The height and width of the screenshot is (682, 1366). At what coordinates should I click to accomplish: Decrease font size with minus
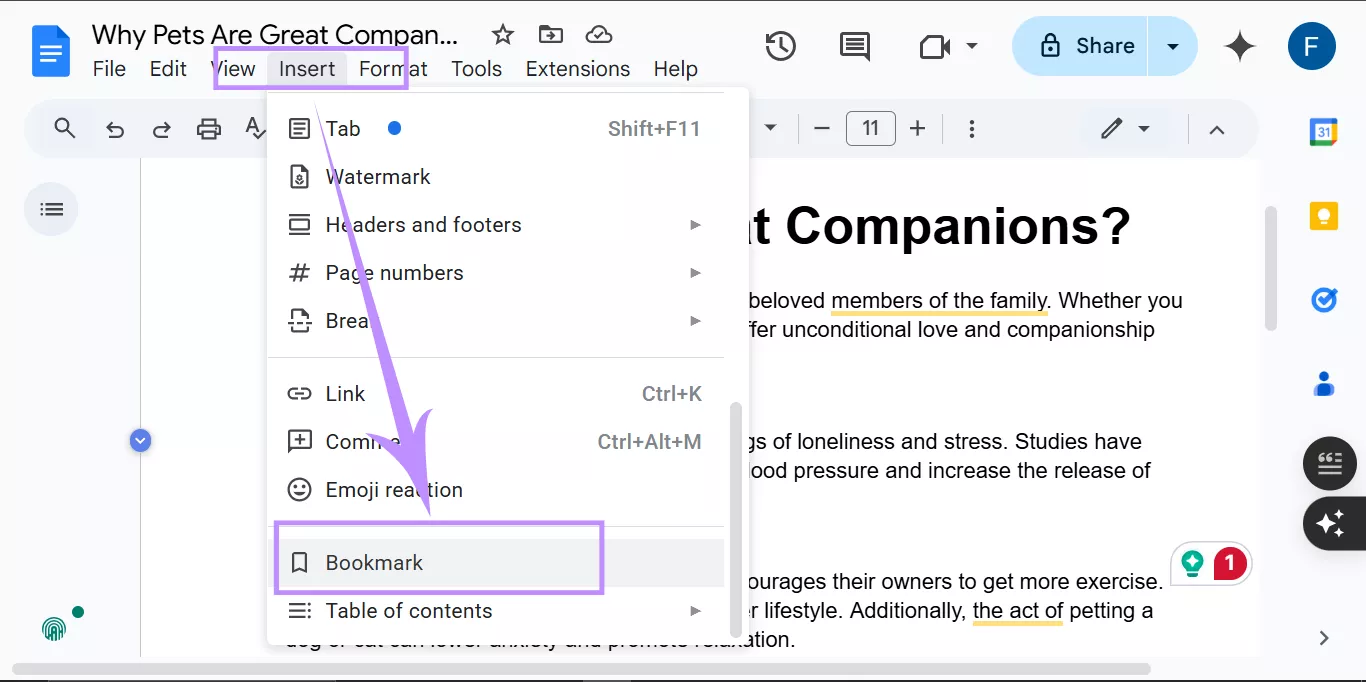822,129
